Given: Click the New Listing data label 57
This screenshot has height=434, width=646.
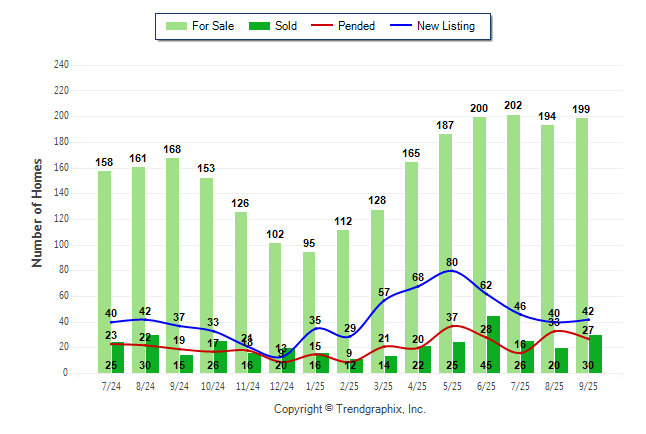Looking at the screenshot, I should [x=384, y=293].
